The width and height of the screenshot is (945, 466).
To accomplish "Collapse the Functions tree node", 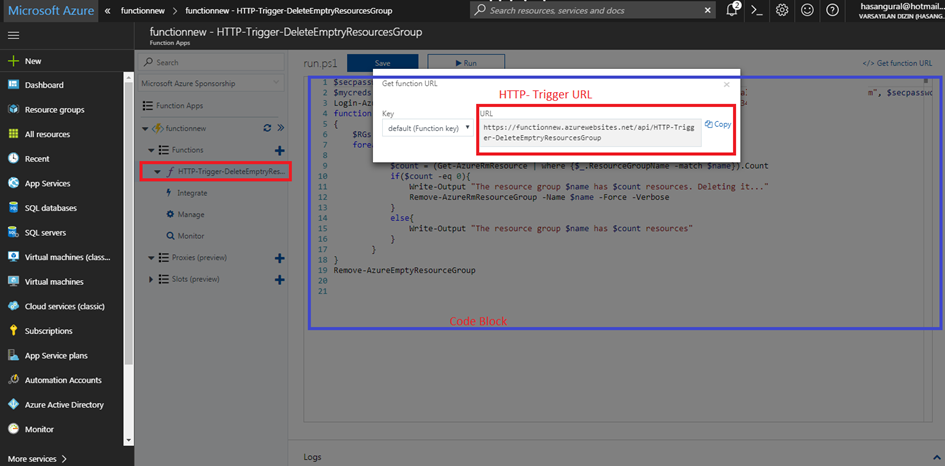I will coord(151,150).
